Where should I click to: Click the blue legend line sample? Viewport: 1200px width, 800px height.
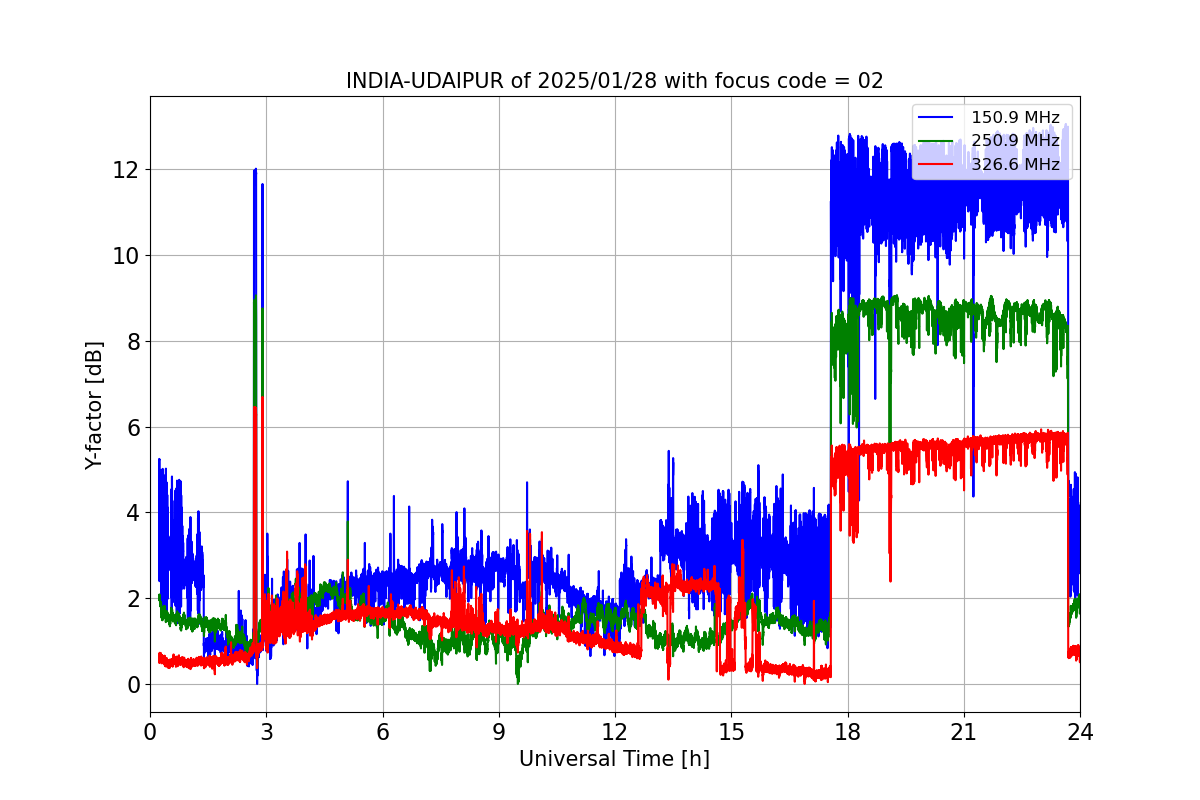tap(936, 118)
